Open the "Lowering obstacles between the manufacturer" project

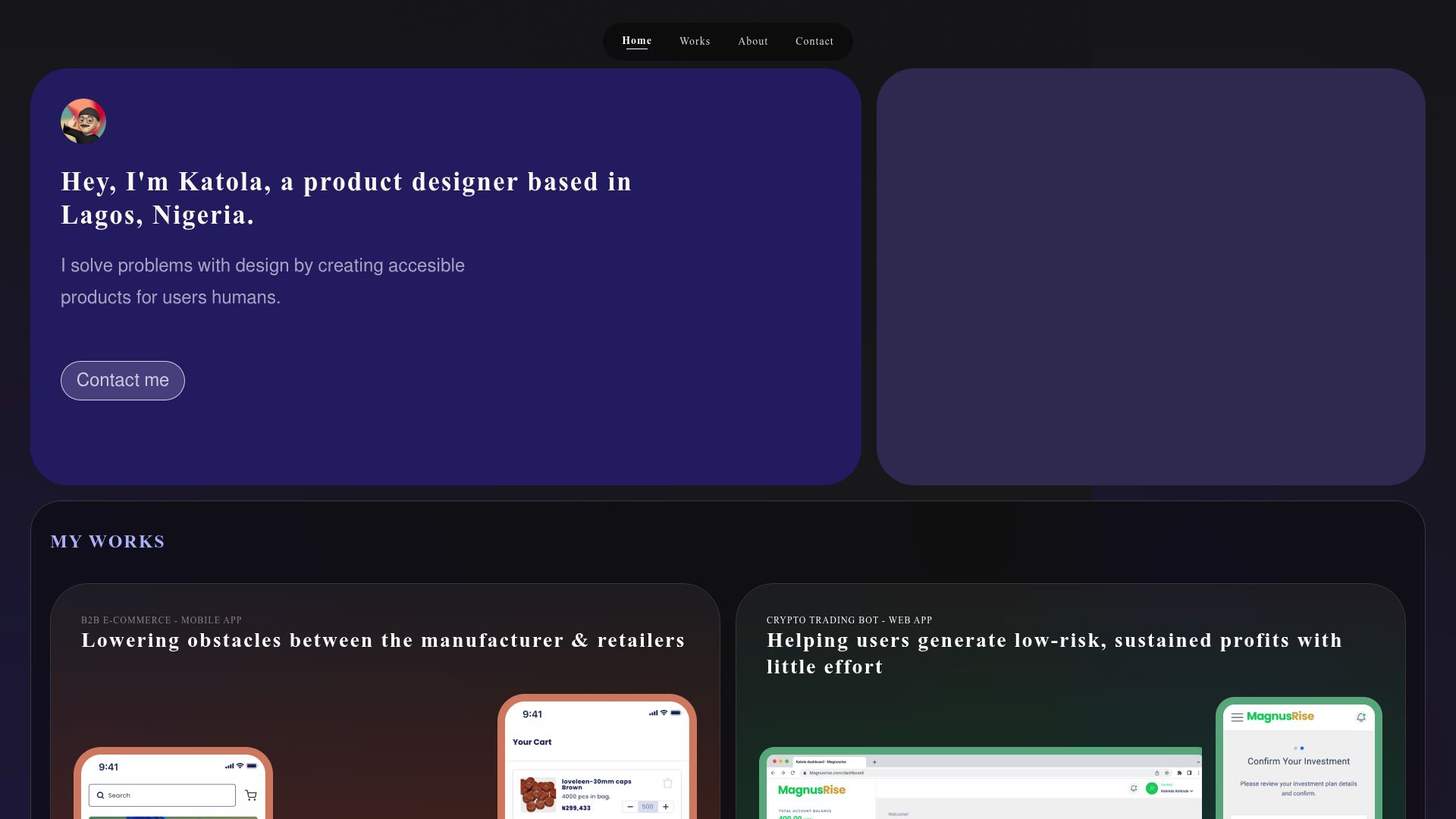pos(383,640)
